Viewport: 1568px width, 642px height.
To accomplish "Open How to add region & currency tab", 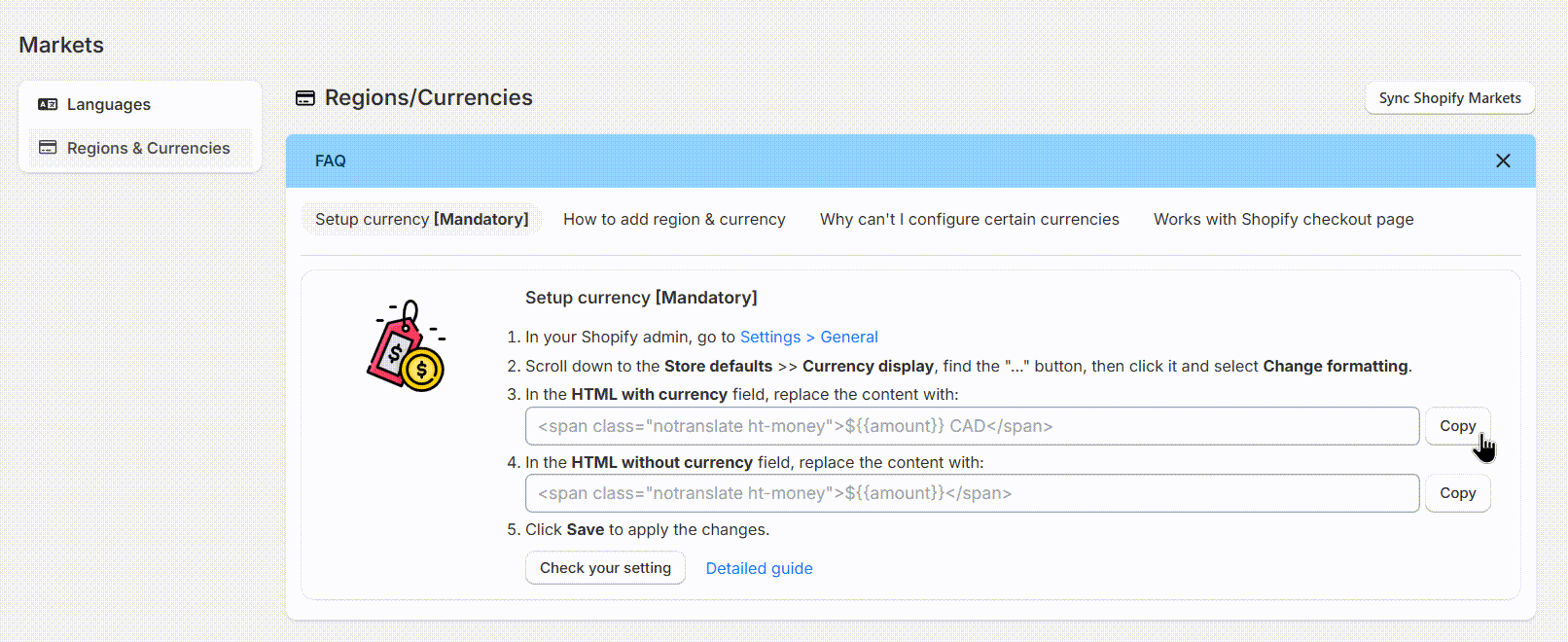I will click(x=674, y=219).
